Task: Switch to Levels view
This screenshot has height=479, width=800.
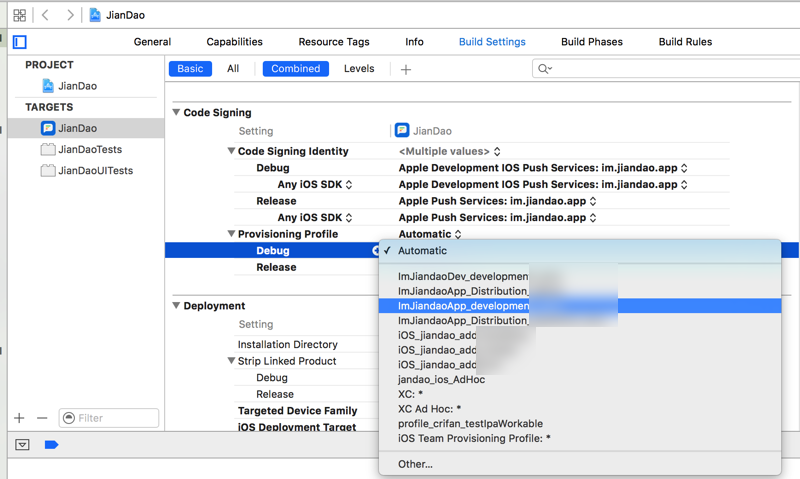Action: tap(359, 69)
